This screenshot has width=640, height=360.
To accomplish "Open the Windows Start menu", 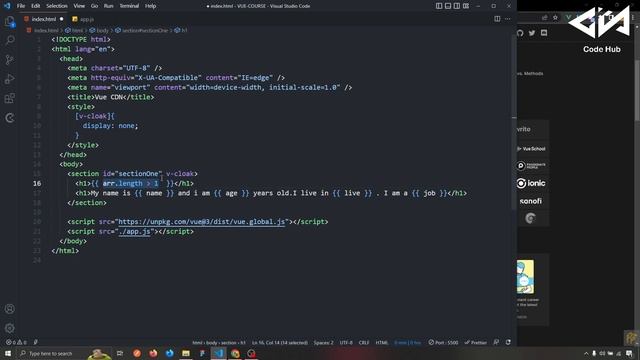I will [x=7, y=353].
